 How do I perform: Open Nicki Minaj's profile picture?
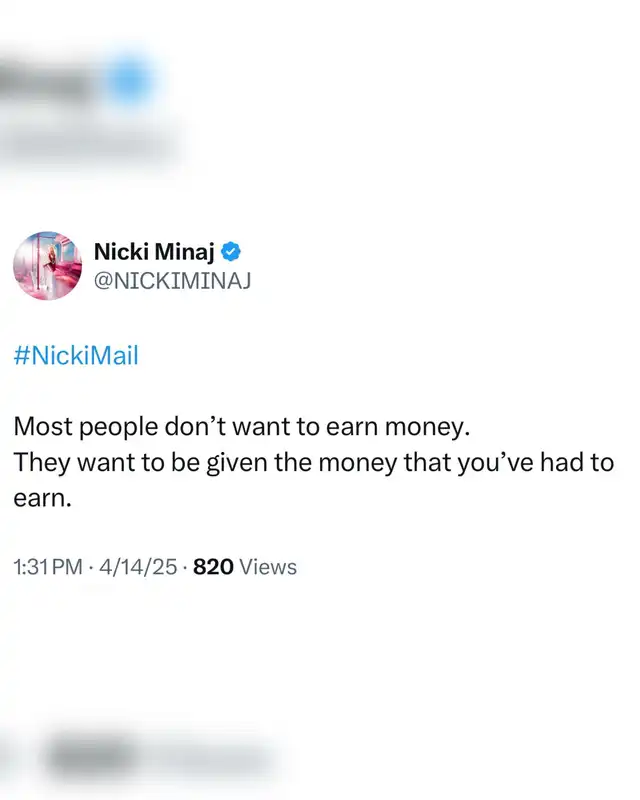(x=47, y=265)
